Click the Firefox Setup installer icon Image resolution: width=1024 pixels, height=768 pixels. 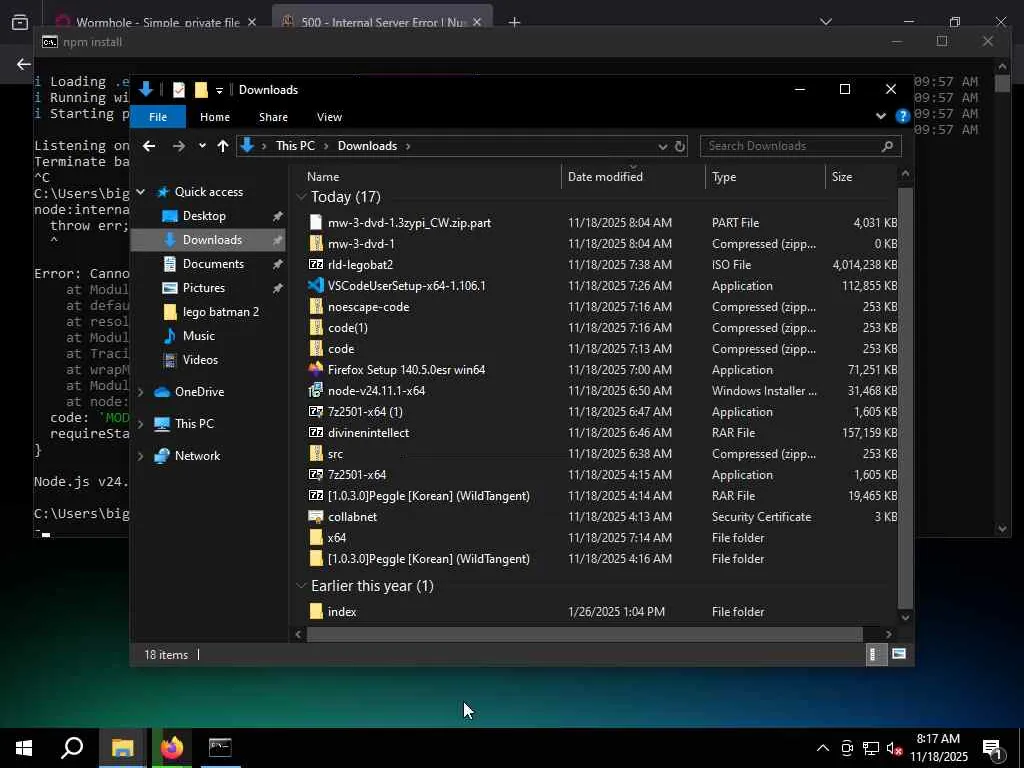coord(316,370)
